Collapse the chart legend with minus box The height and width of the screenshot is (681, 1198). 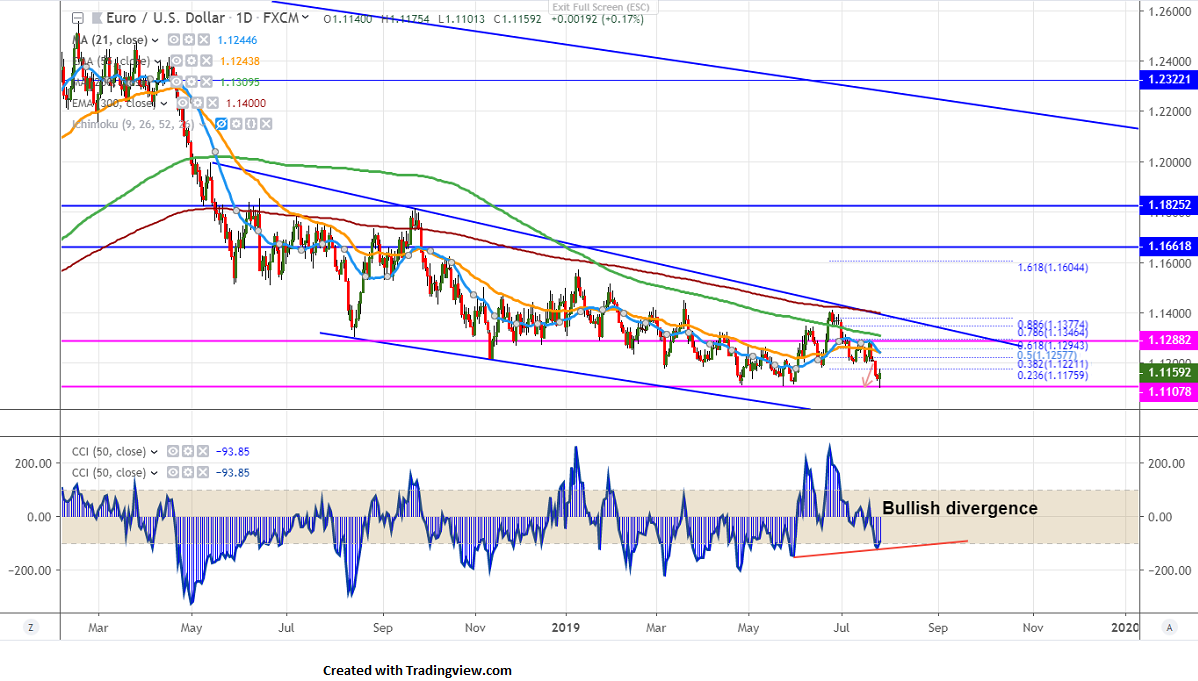[x=78, y=18]
